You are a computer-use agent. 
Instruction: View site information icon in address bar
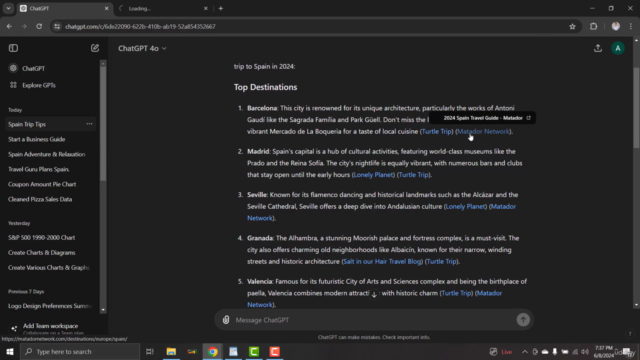pos(57,27)
